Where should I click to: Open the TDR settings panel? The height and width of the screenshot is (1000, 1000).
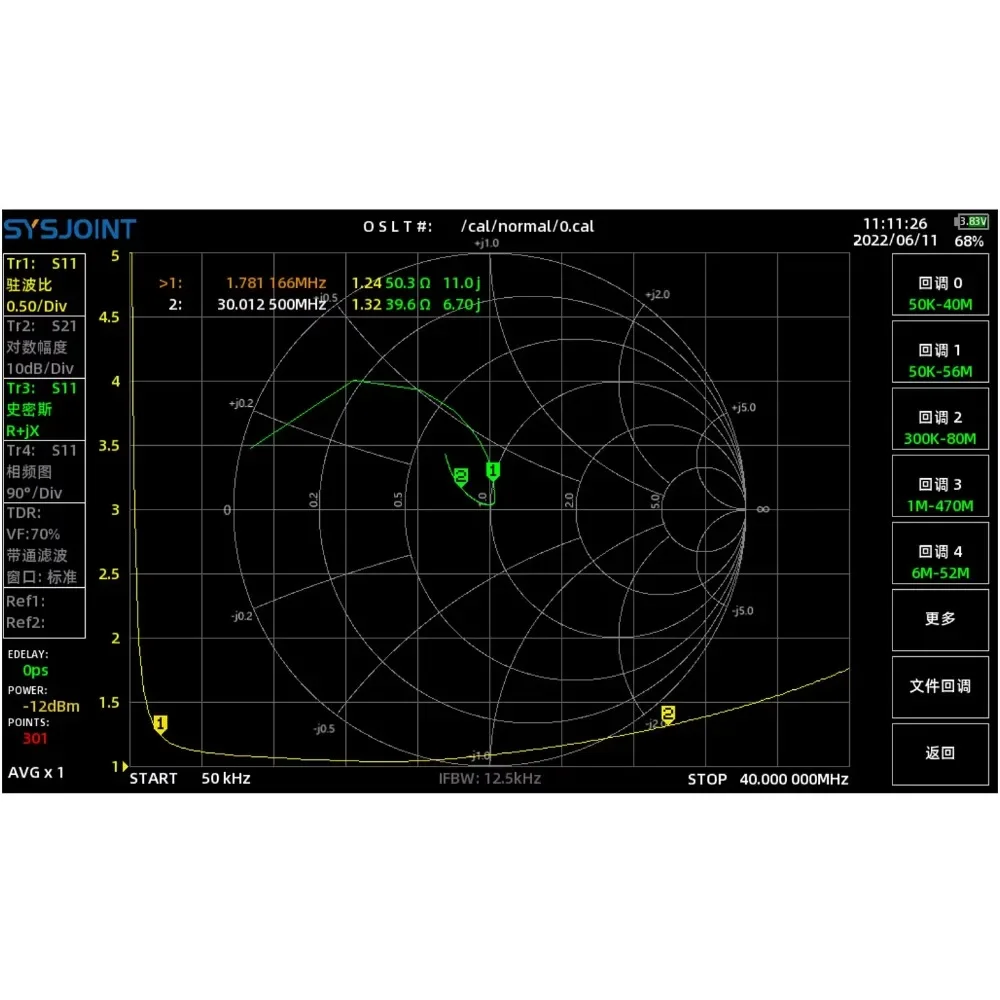pyautogui.click(x=44, y=545)
